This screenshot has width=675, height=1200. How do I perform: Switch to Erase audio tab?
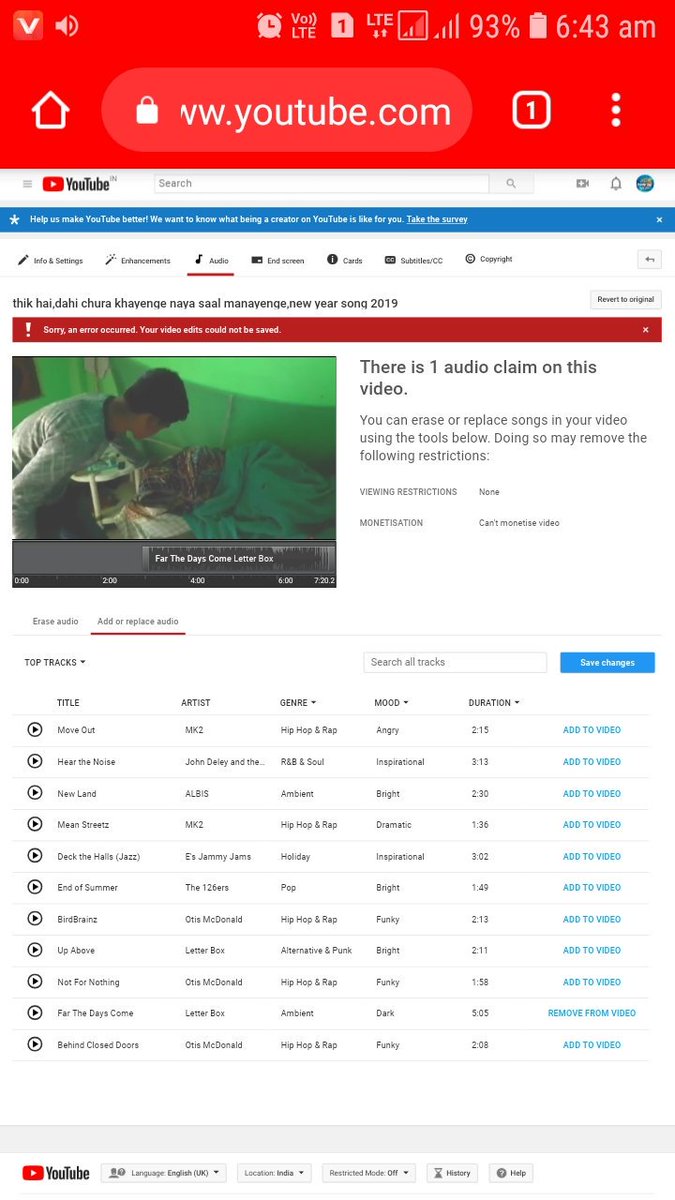(x=55, y=621)
